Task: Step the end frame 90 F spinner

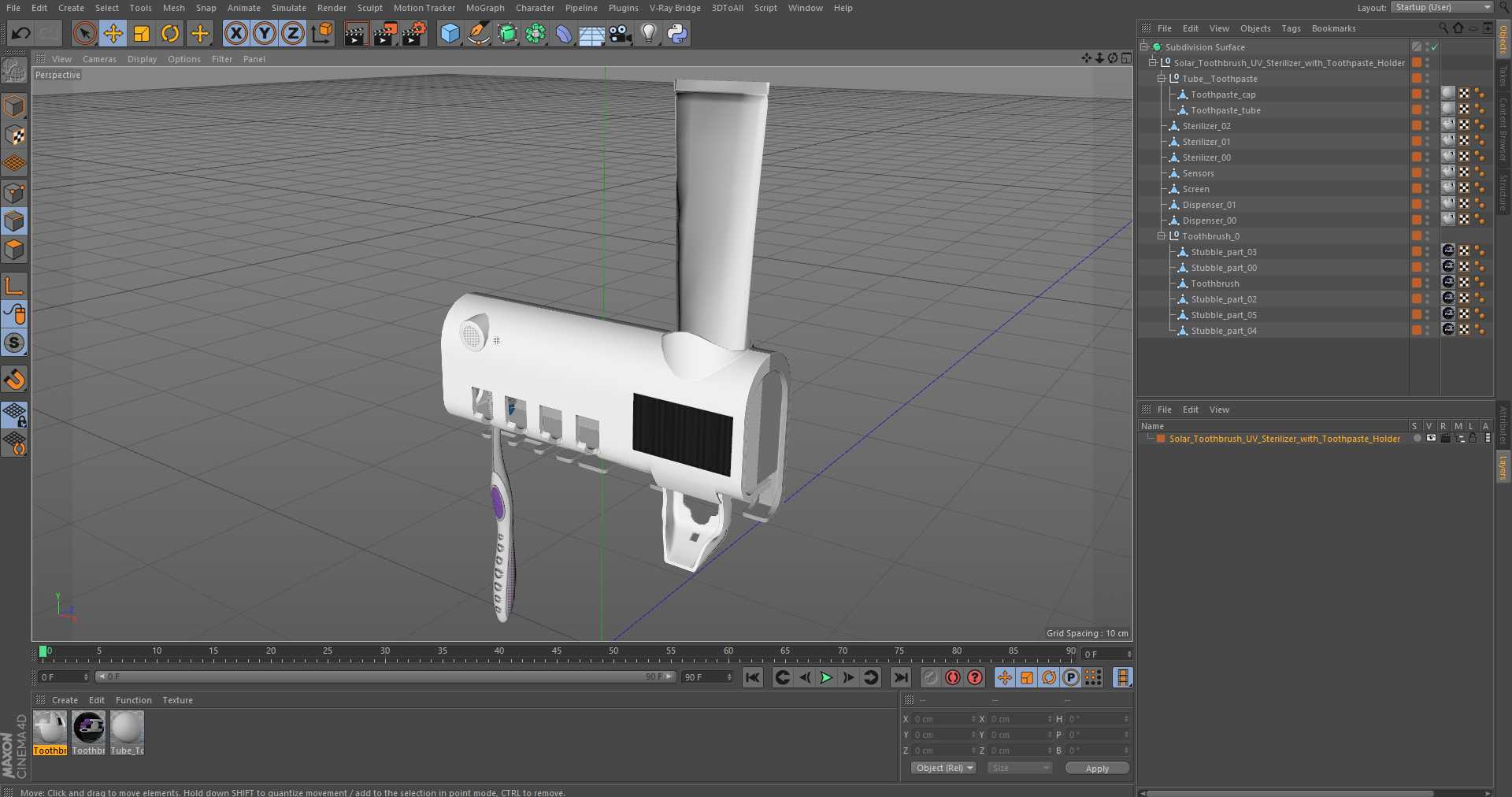Action: pyautogui.click(x=729, y=677)
